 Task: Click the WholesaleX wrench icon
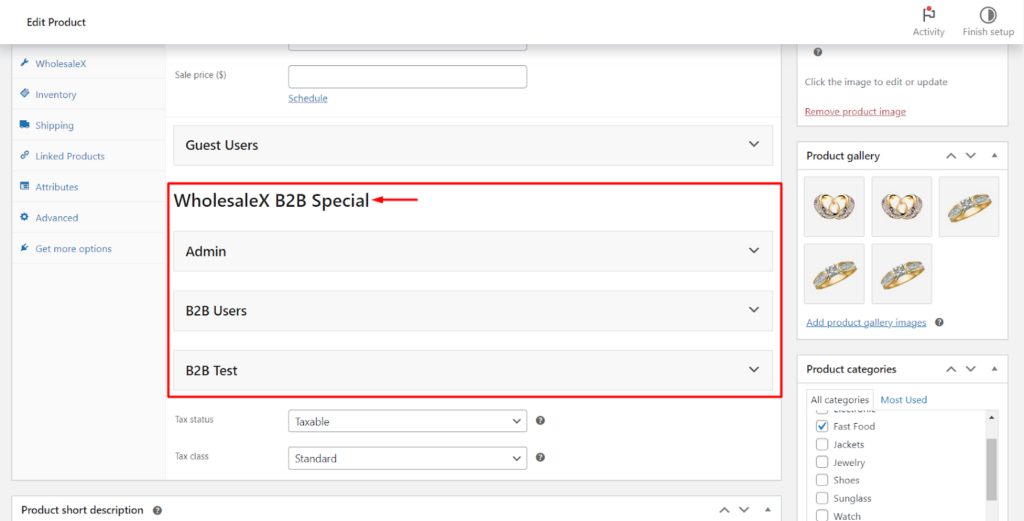25,63
